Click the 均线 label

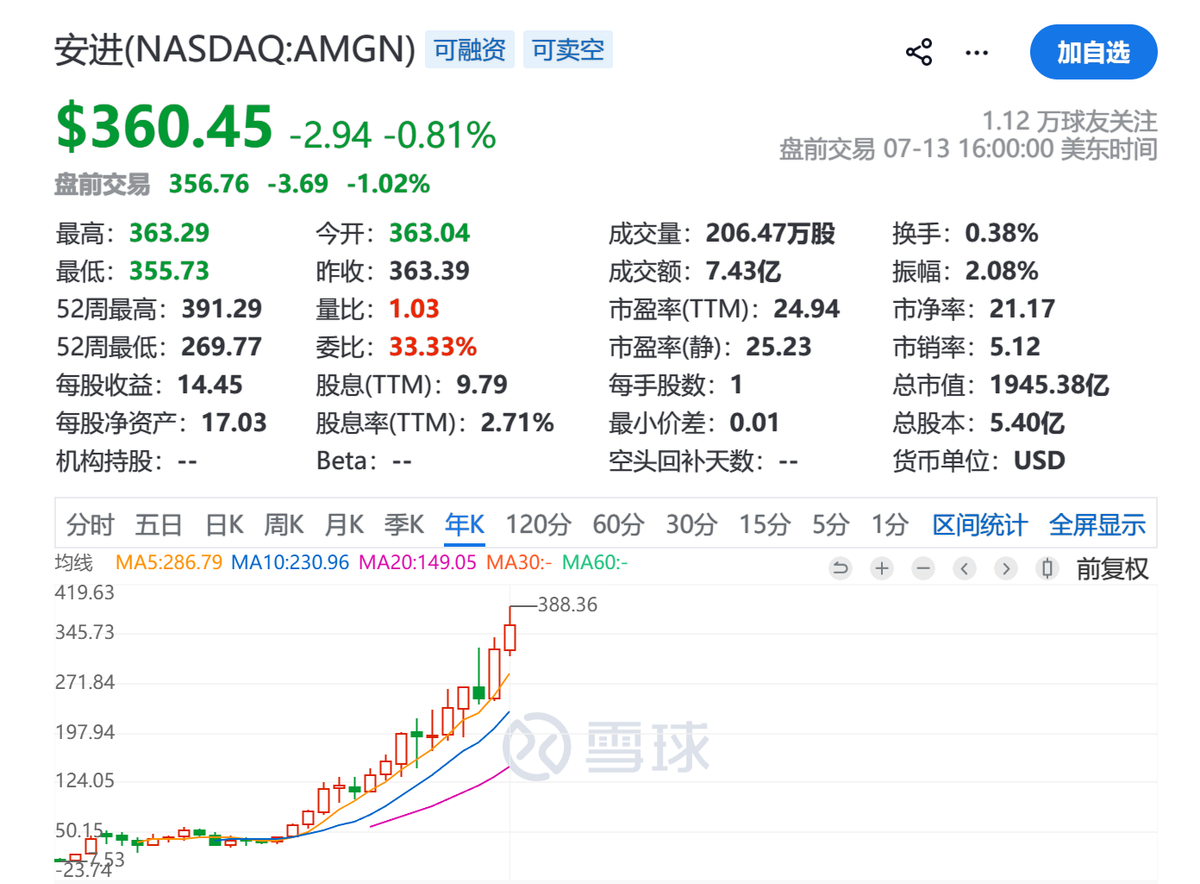73,562
